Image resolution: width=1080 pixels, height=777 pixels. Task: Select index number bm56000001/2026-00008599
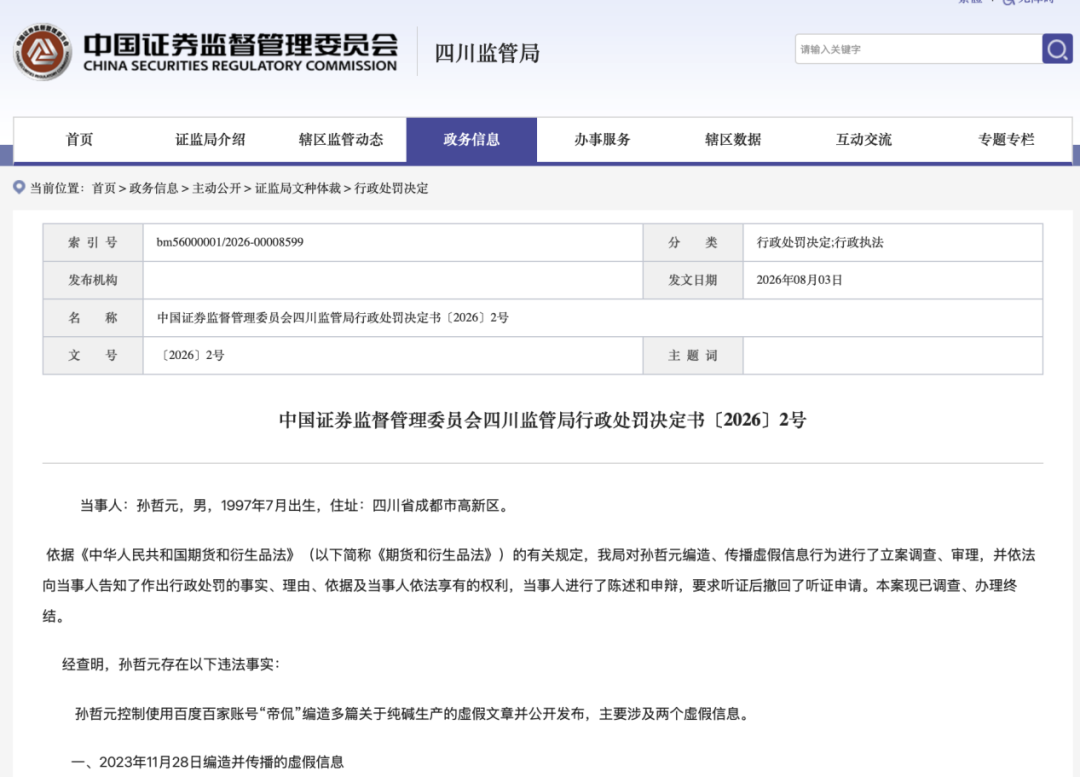coord(230,242)
